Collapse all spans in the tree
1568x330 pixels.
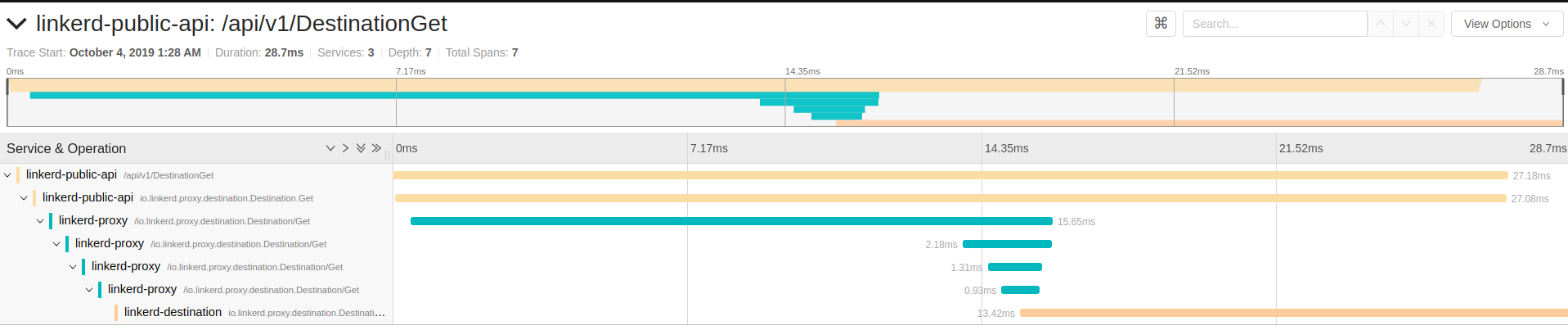pyautogui.click(x=376, y=148)
